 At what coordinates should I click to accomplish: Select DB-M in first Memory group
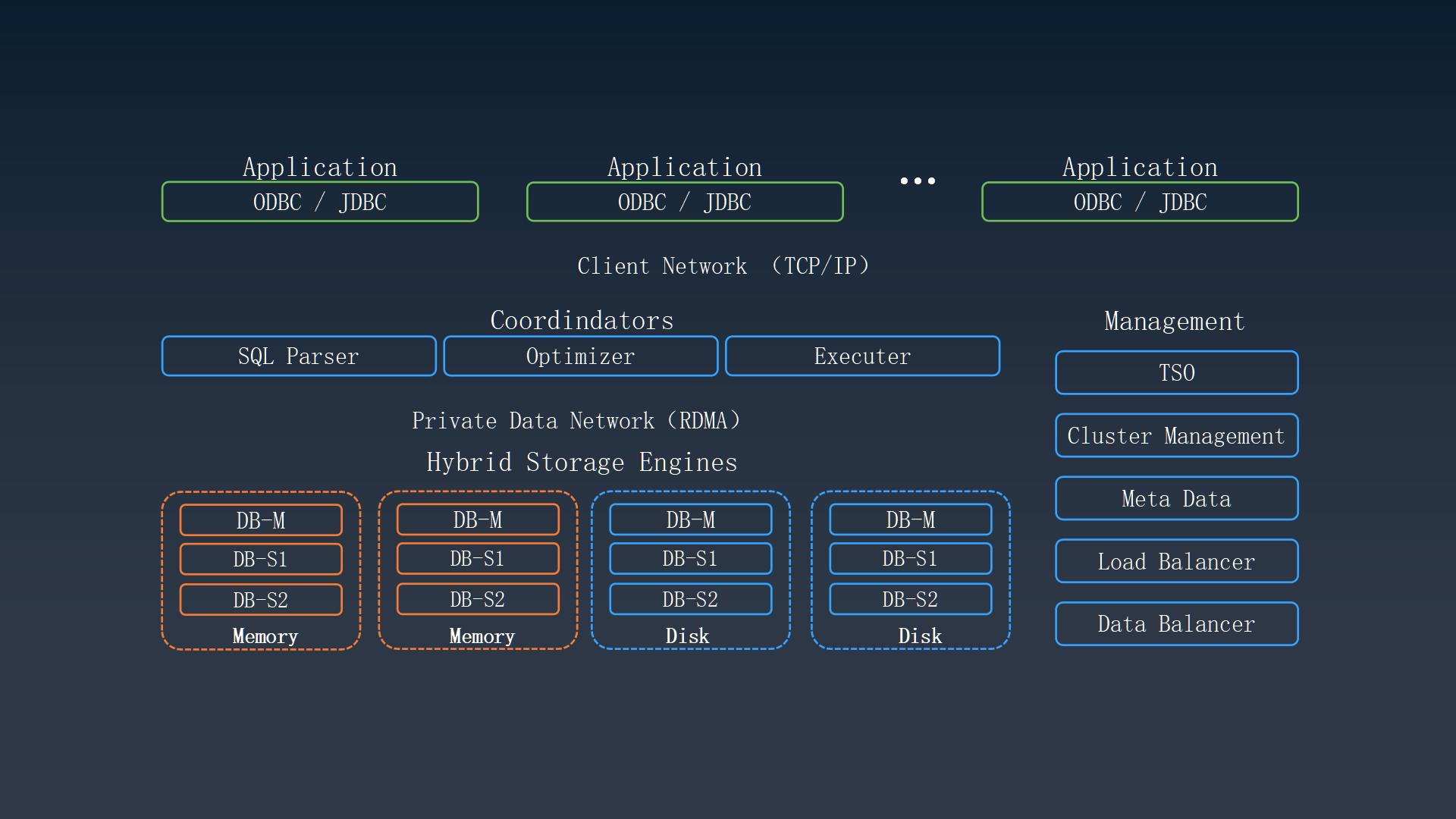pyautogui.click(x=261, y=520)
